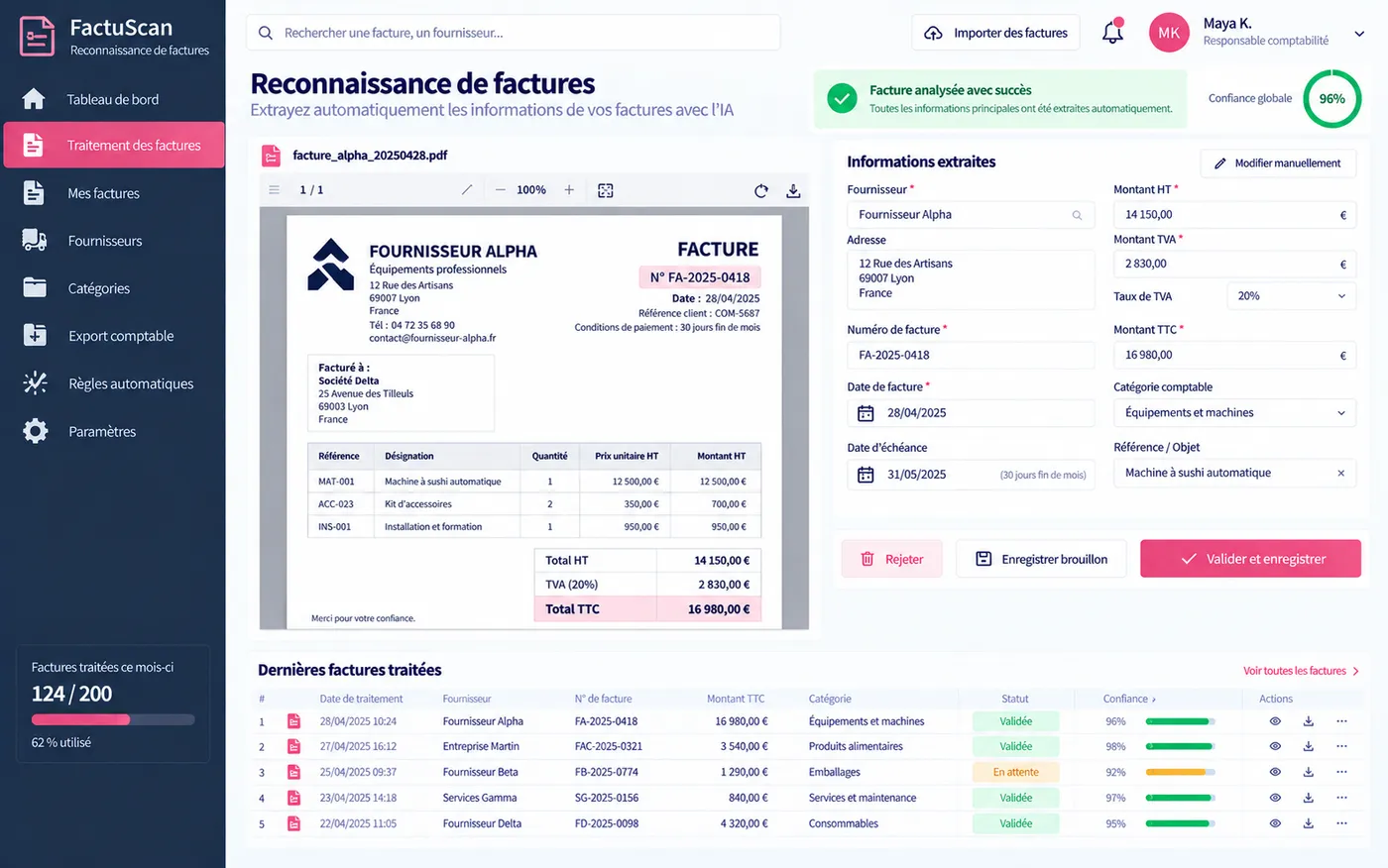
Task: Download the Fournisseur Delta invoice
Action: pos(1309,823)
